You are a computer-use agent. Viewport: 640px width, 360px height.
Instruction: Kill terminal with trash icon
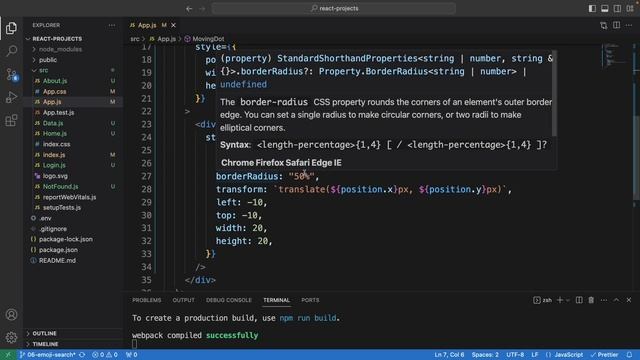591,300
